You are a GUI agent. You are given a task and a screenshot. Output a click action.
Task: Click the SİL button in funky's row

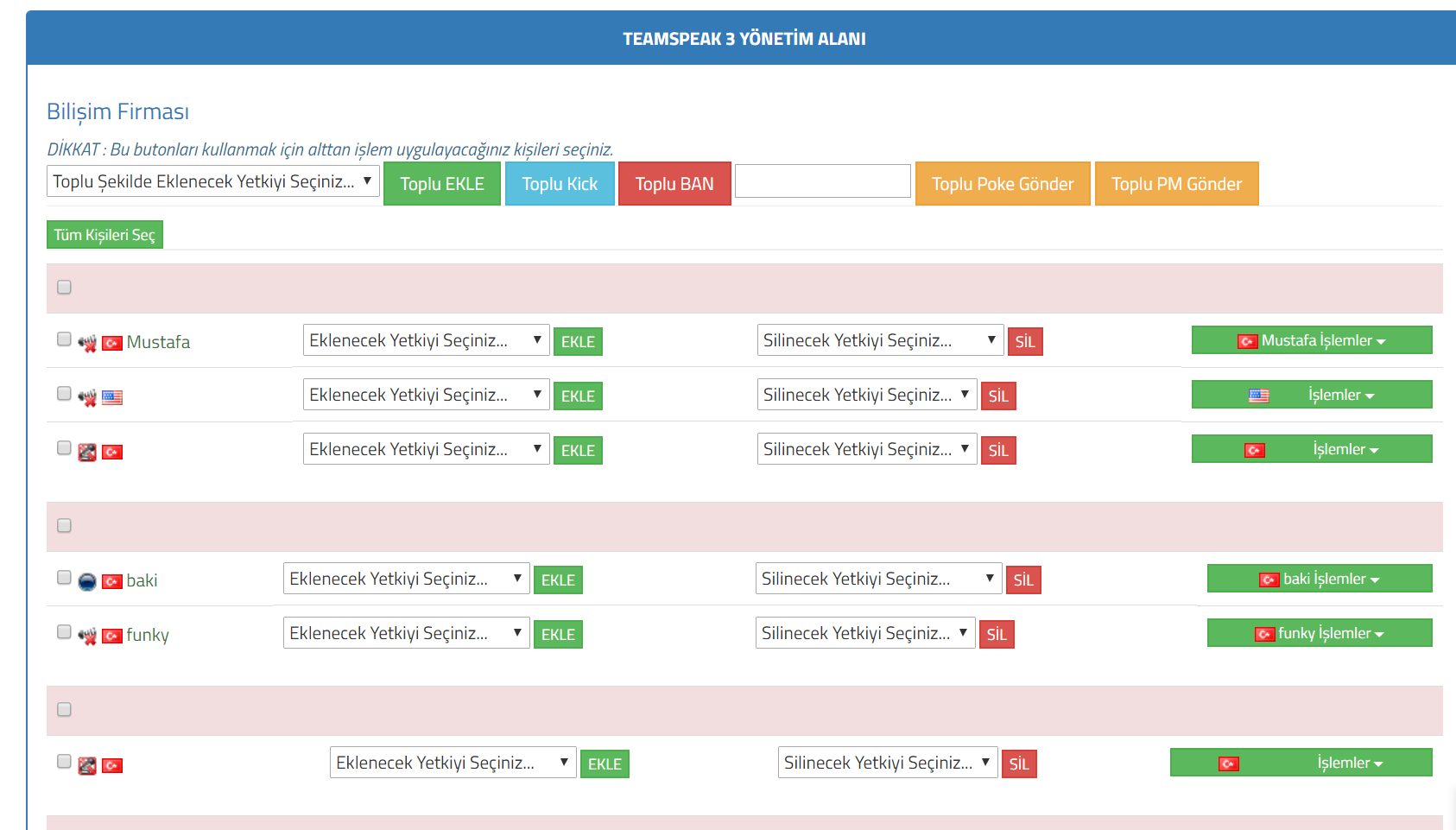point(997,635)
